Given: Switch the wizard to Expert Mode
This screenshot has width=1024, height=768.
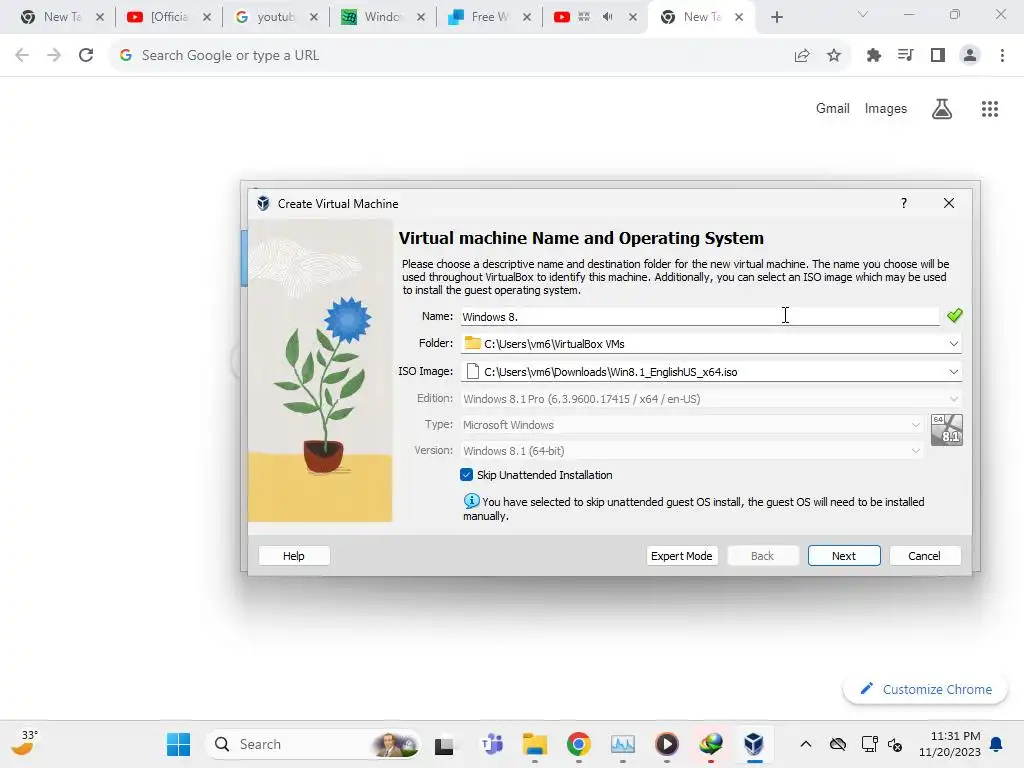Looking at the screenshot, I should (x=681, y=556).
